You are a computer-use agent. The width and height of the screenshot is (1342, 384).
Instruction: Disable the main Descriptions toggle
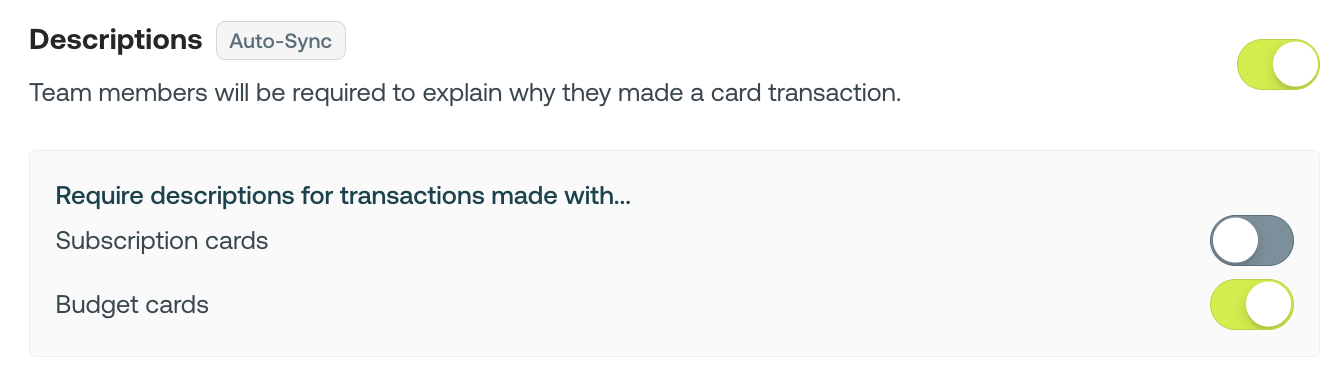(x=1278, y=65)
